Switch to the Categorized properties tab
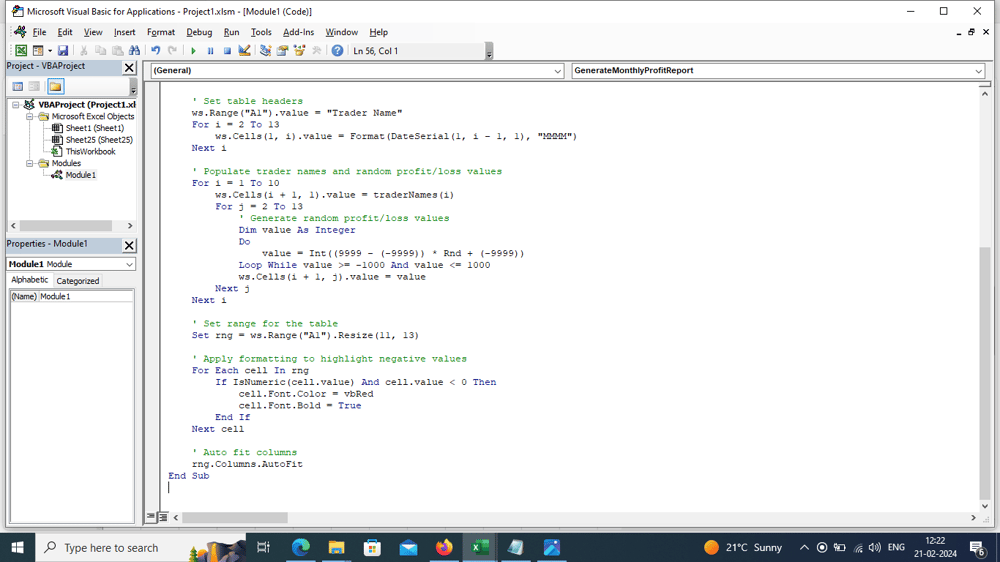Image resolution: width=1000 pixels, height=562 pixels. pos(78,281)
